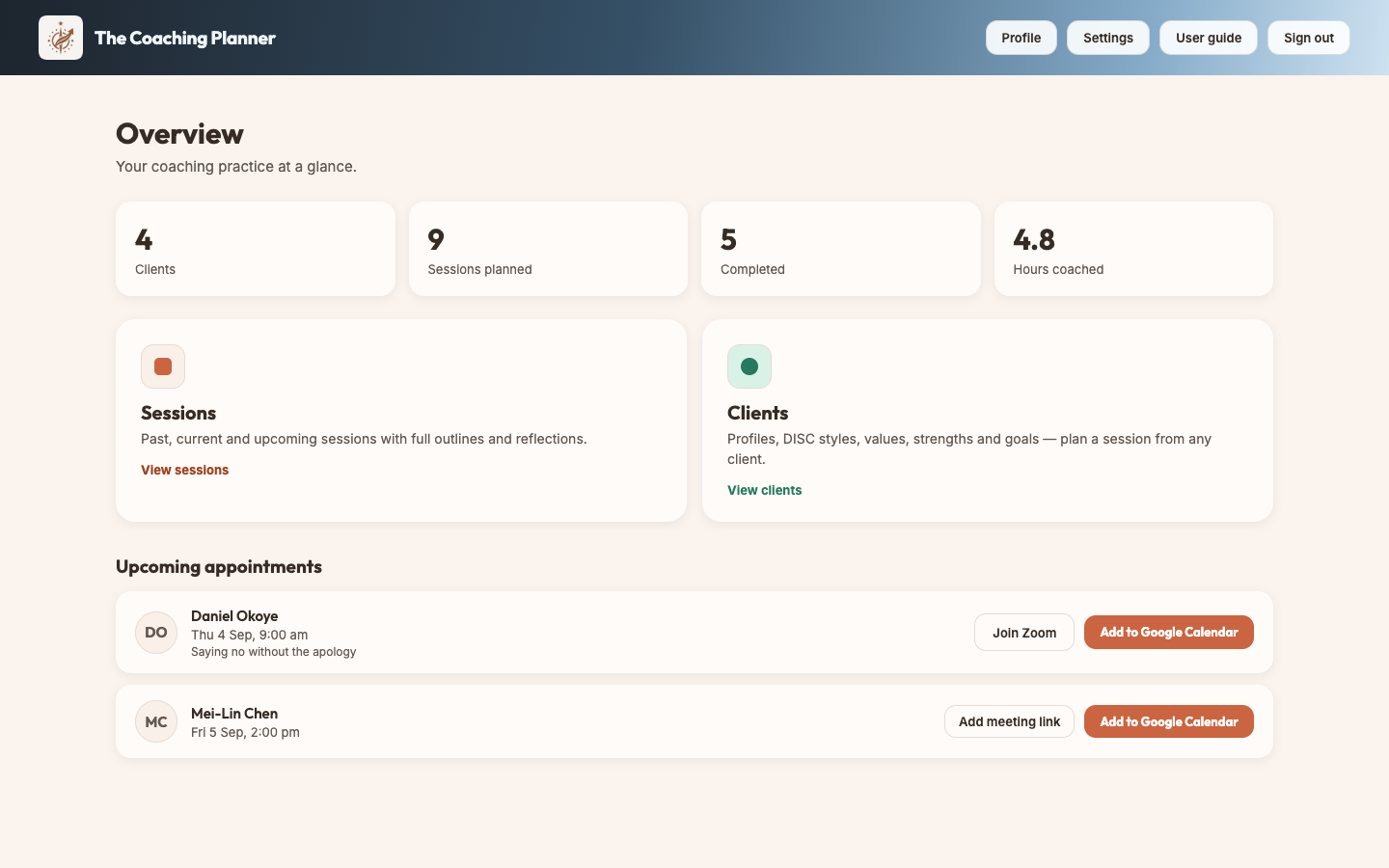Click the Mei-Lin Chen name
Image resolution: width=1389 pixels, height=868 pixels.
[x=234, y=714]
